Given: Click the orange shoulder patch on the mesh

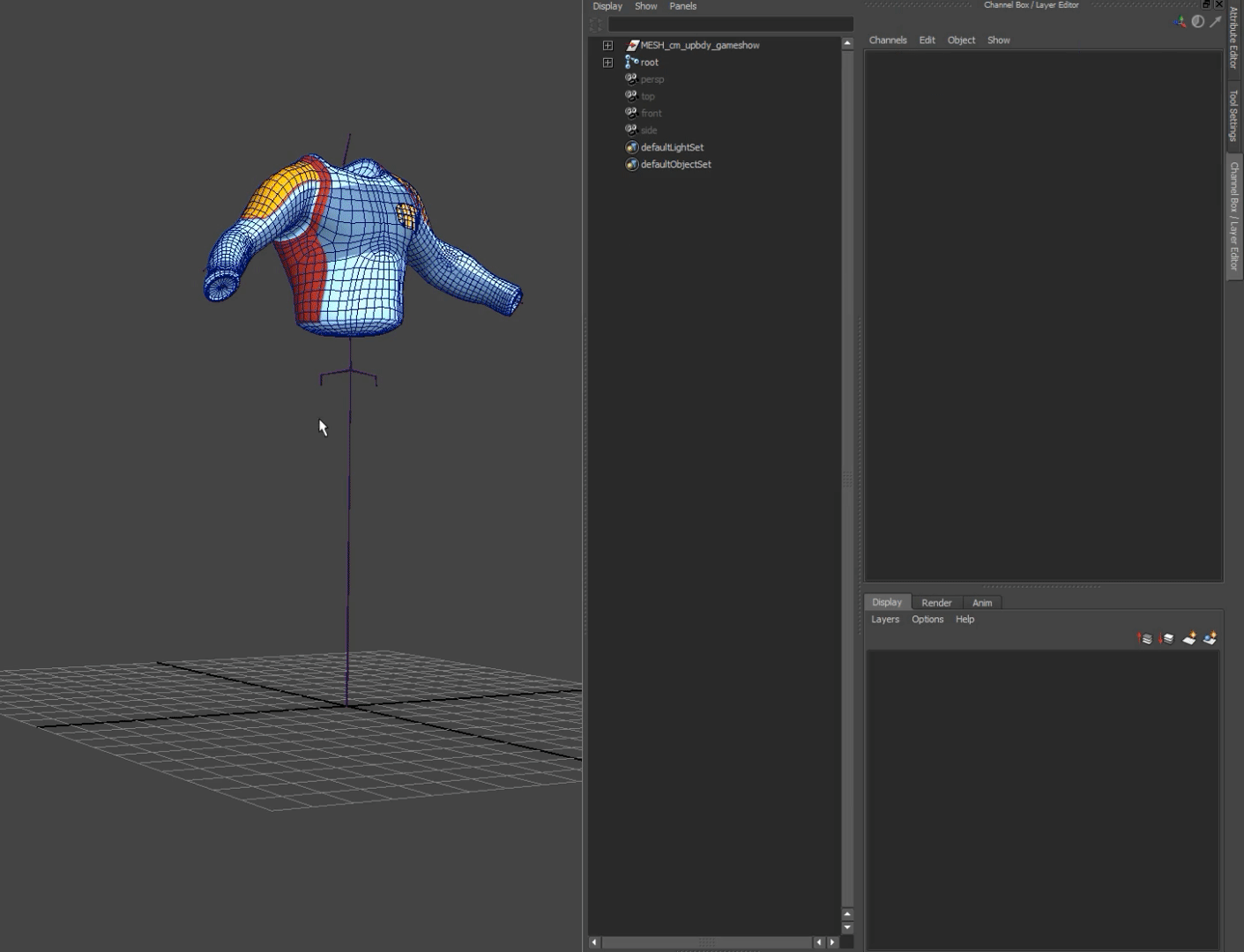Looking at the screenshot, I should (279, 190).
